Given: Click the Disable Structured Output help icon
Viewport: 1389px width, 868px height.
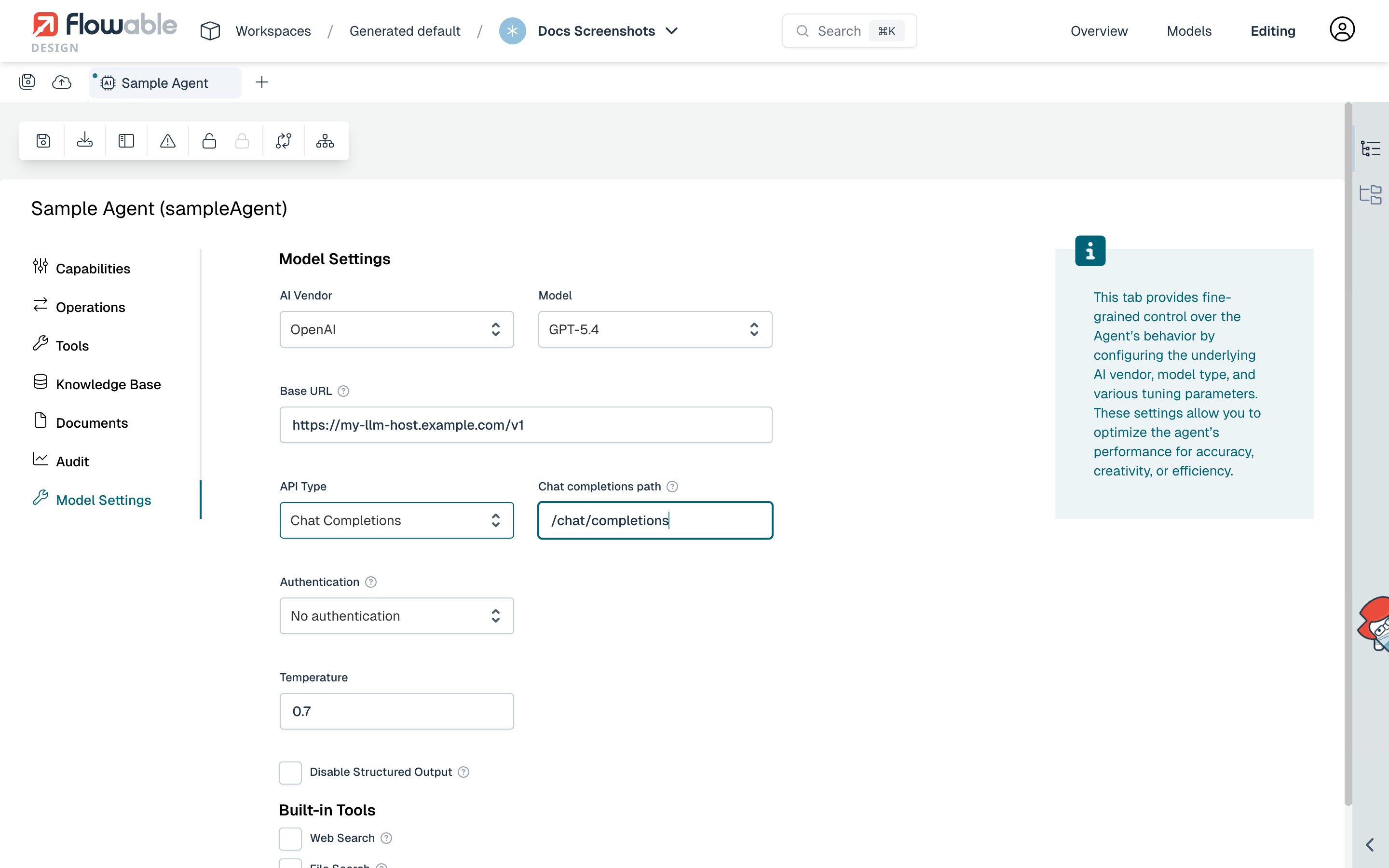Looking at the screenshot, I should (x=463, y=772).
